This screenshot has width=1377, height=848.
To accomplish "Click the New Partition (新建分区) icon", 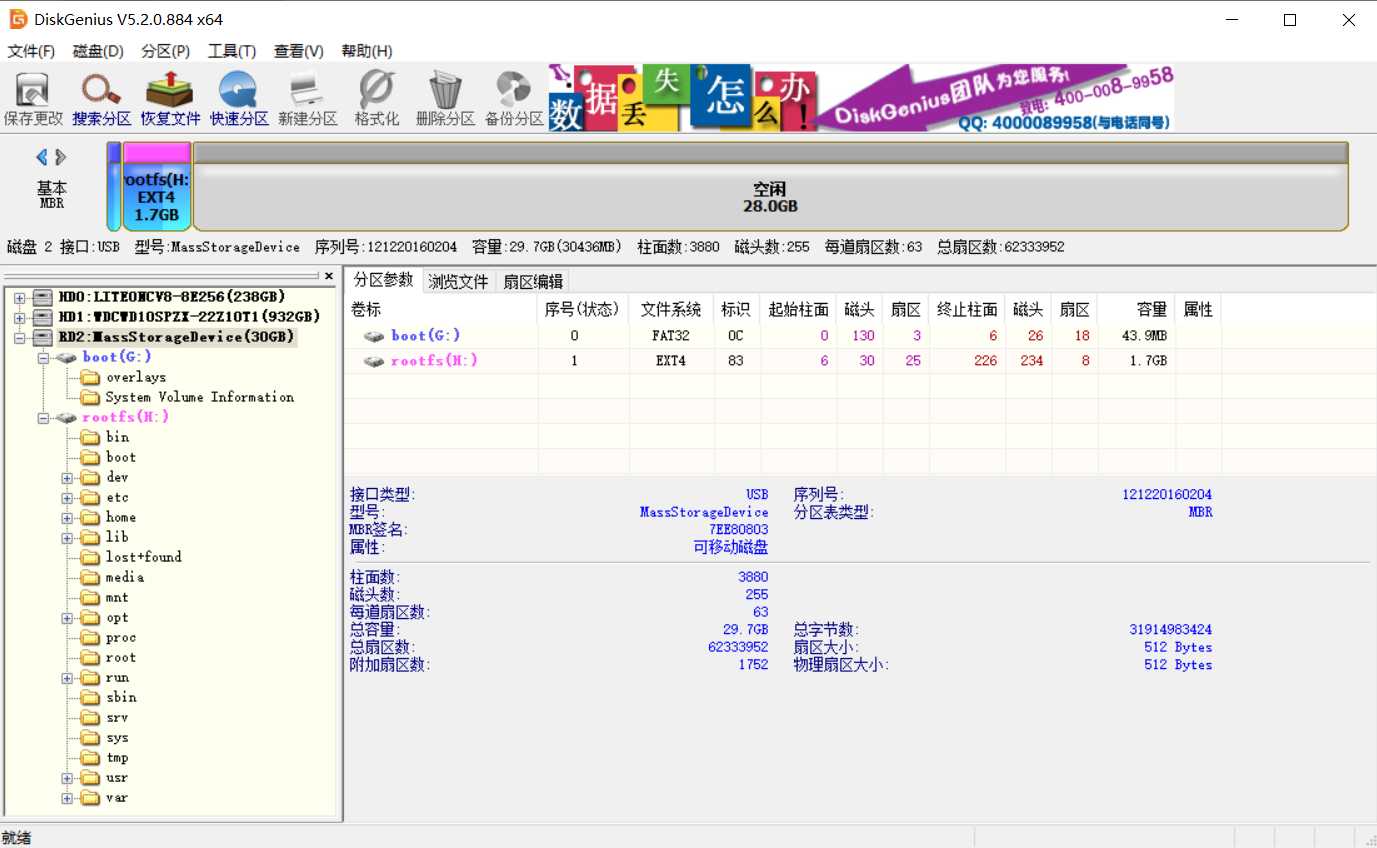I will pos(307,99).
